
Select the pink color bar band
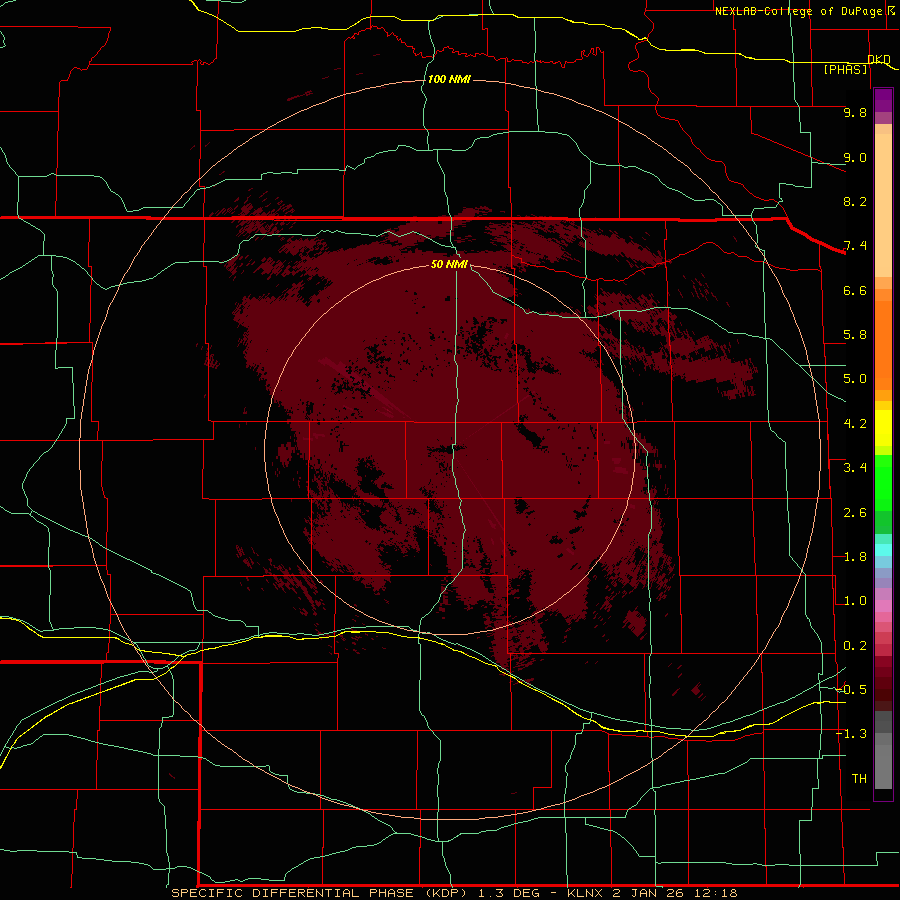coord(883,606)
